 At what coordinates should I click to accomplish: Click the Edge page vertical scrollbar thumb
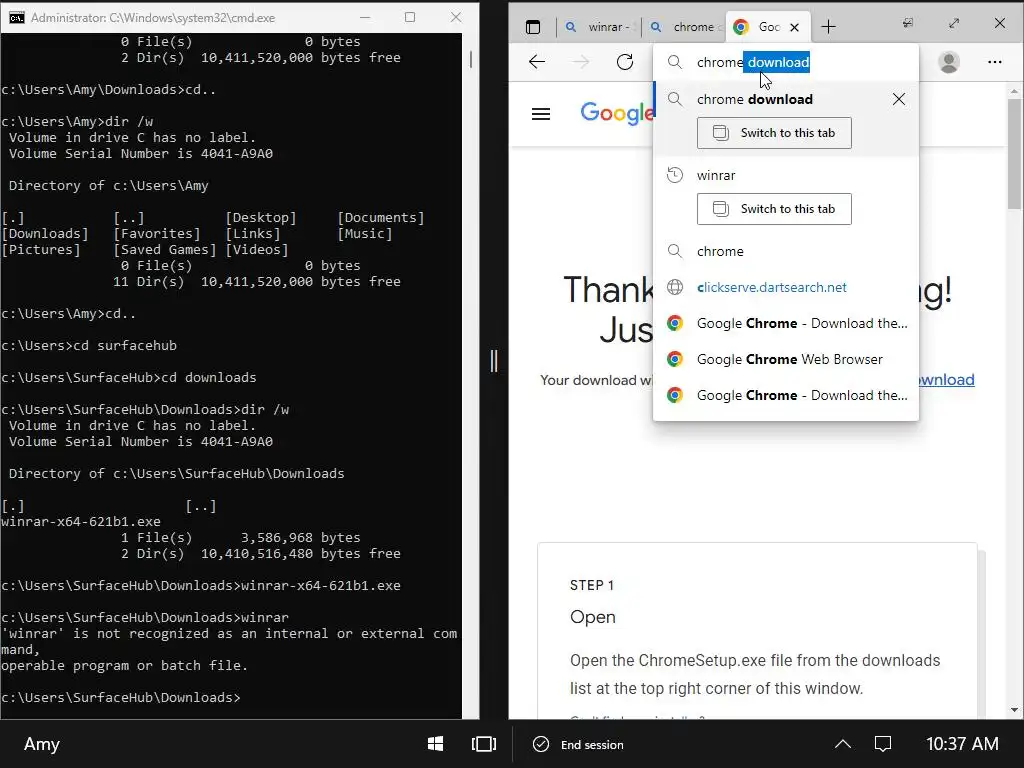(x=1014, y=154)
